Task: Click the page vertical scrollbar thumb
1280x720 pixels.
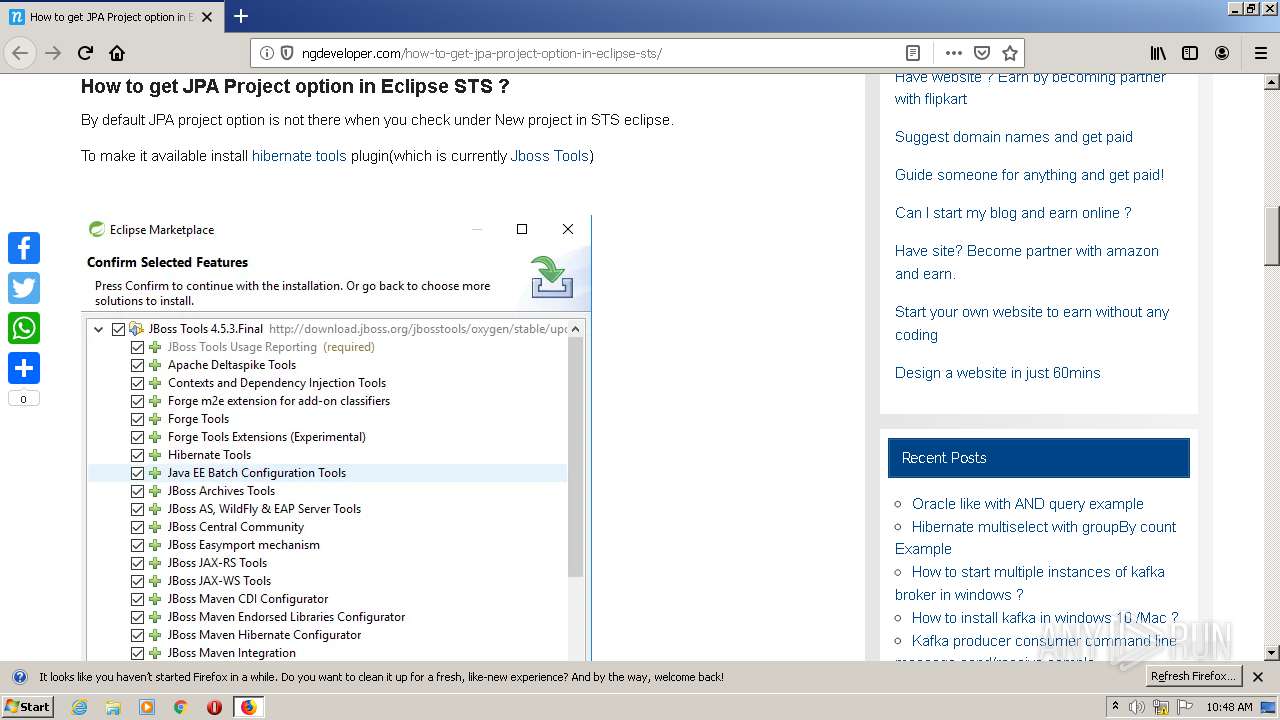Action: coord(1271,235)
